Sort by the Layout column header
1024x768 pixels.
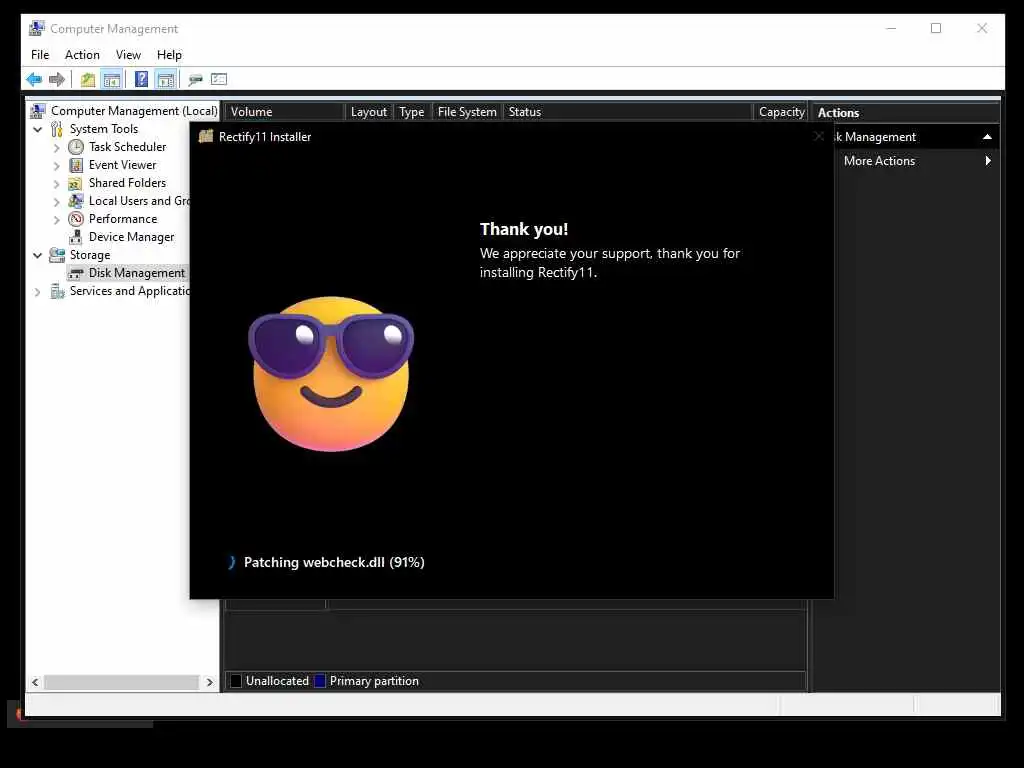(x=368, y=112)
